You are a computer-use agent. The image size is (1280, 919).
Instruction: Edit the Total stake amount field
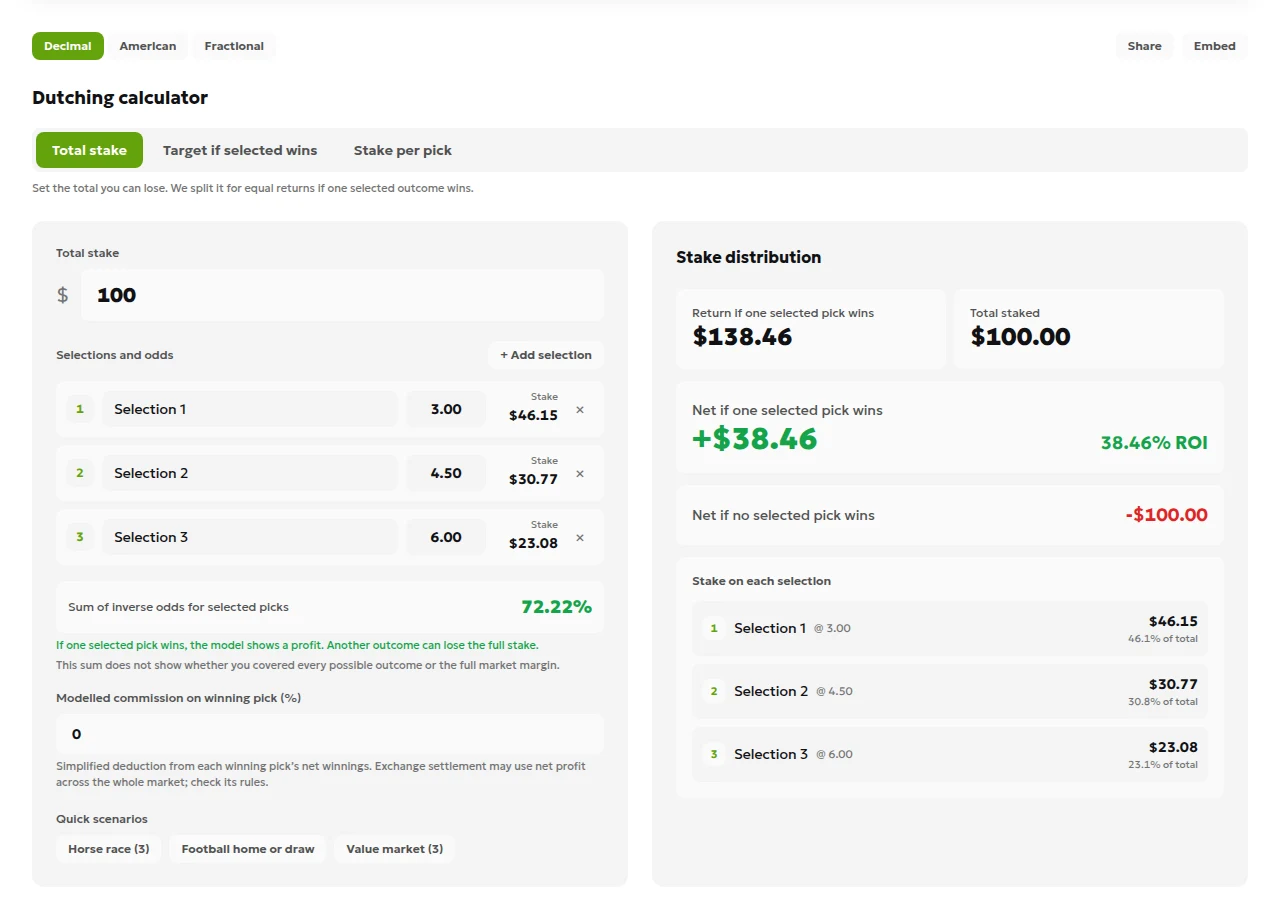342,295
